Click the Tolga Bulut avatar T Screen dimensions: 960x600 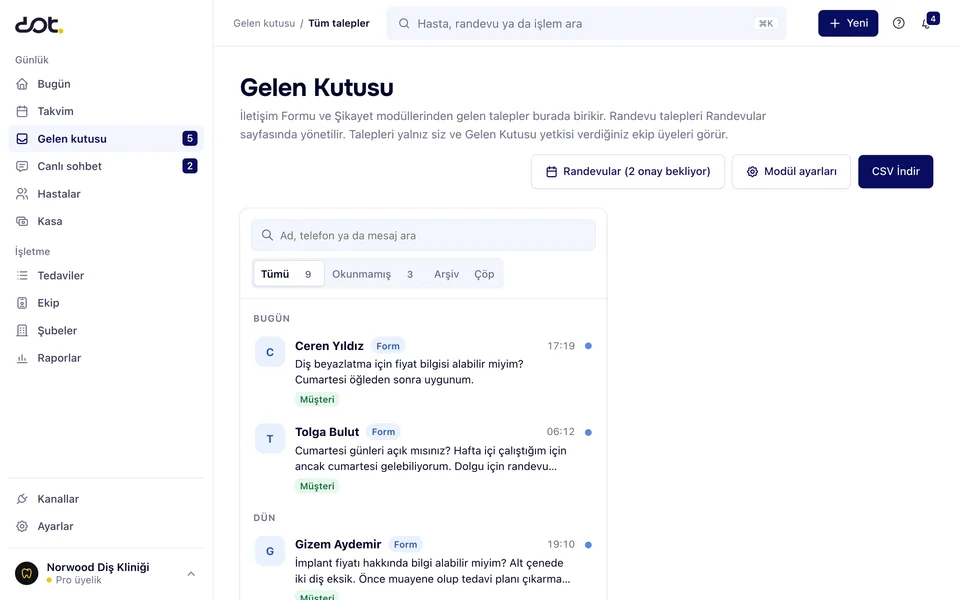pos(270,439)
